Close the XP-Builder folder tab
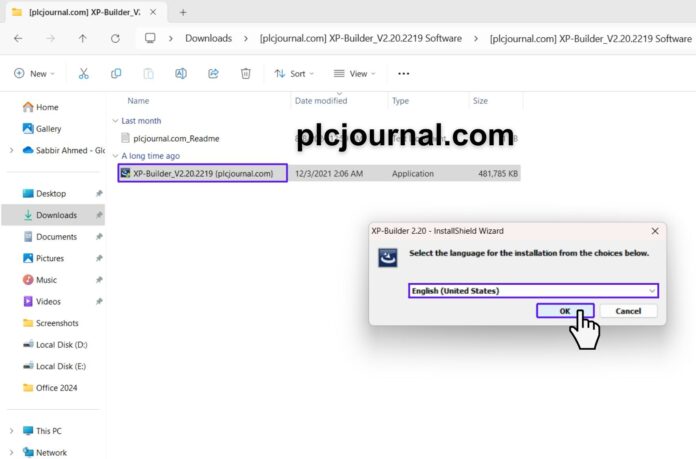Image resolution: width=696 pixels, height=459 pixels. click(x=153, y=12)
